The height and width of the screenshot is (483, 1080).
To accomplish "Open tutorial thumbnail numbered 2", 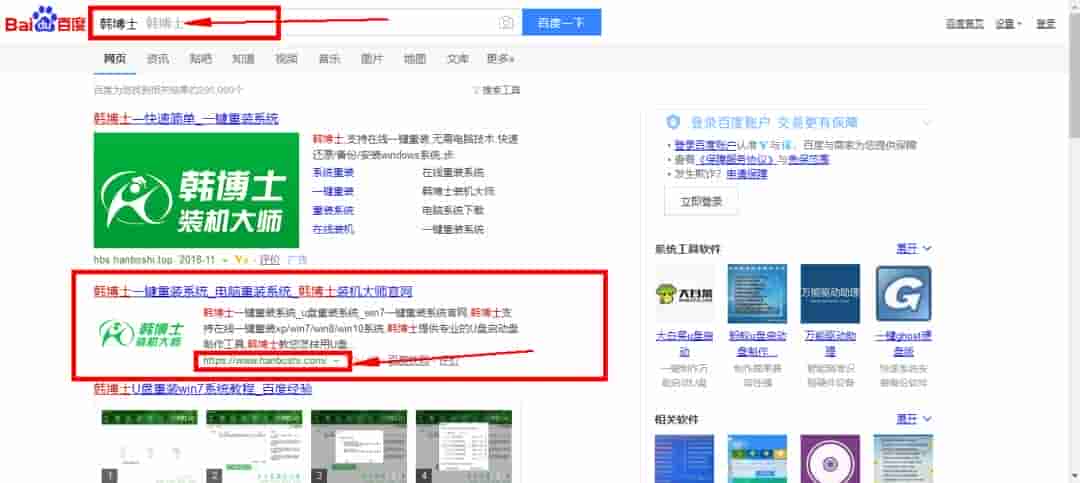I will tap(254, 446).
